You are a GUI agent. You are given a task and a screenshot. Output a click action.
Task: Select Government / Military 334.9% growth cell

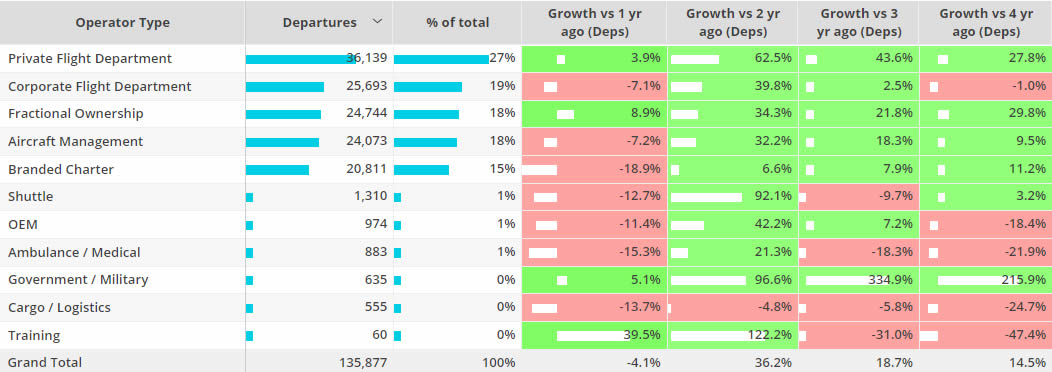pos(859,280)
